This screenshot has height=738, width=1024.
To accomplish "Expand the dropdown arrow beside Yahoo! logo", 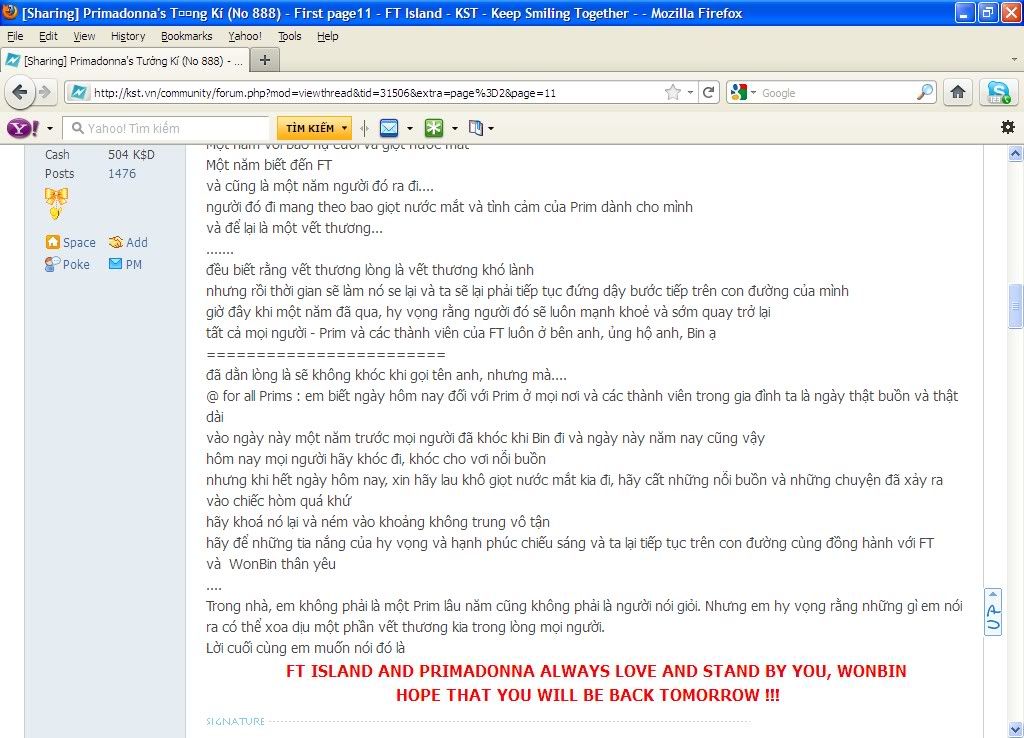I will pos(50,129).
